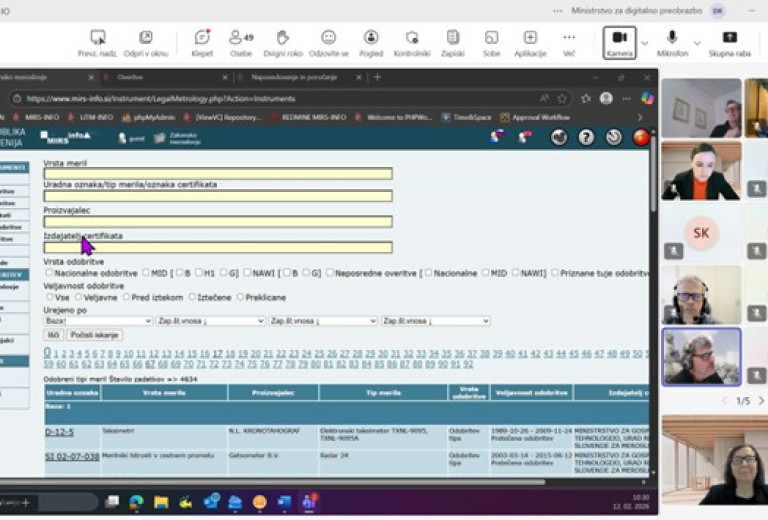
Task: Click the Proizvajalec input field
Action: (217, 222)
